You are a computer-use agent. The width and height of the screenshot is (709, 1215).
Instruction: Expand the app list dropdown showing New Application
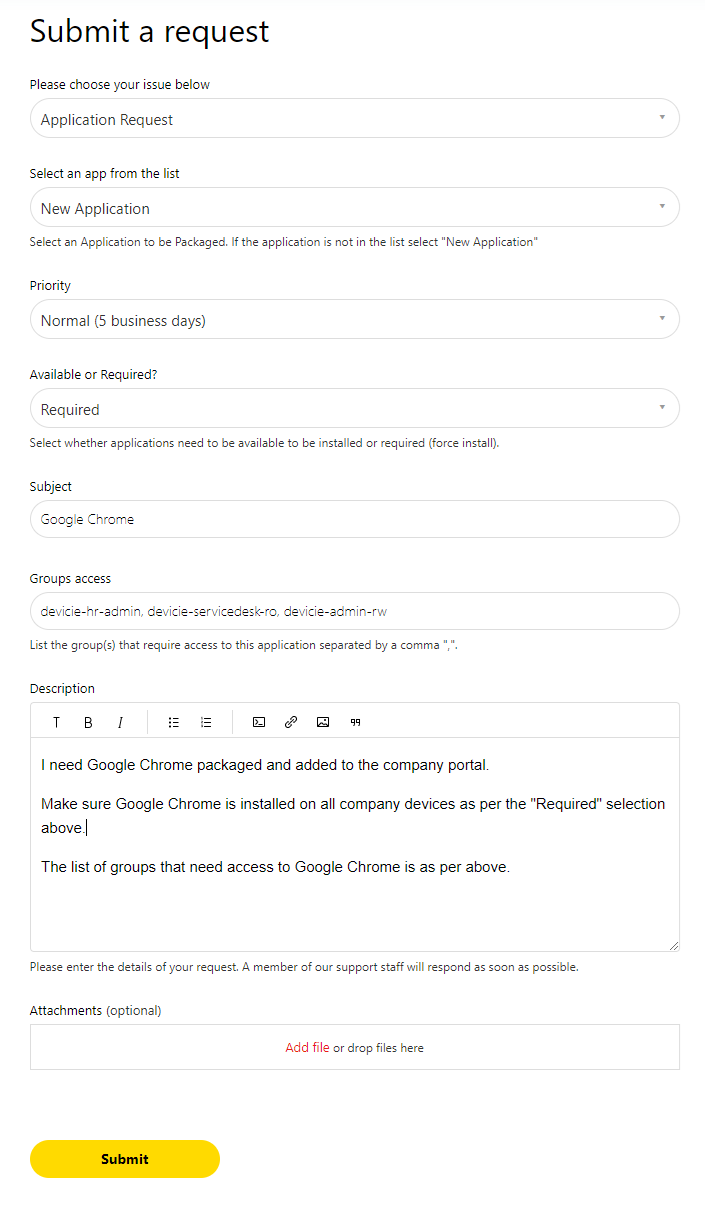[x=355, y=208]
